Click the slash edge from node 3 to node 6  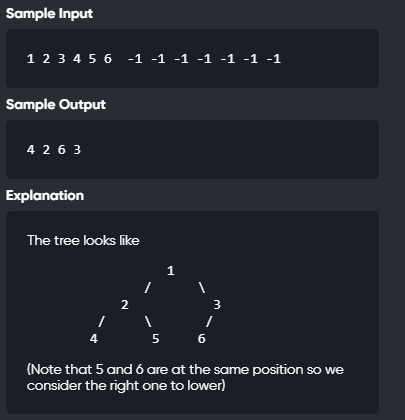(x=209, y=322)
